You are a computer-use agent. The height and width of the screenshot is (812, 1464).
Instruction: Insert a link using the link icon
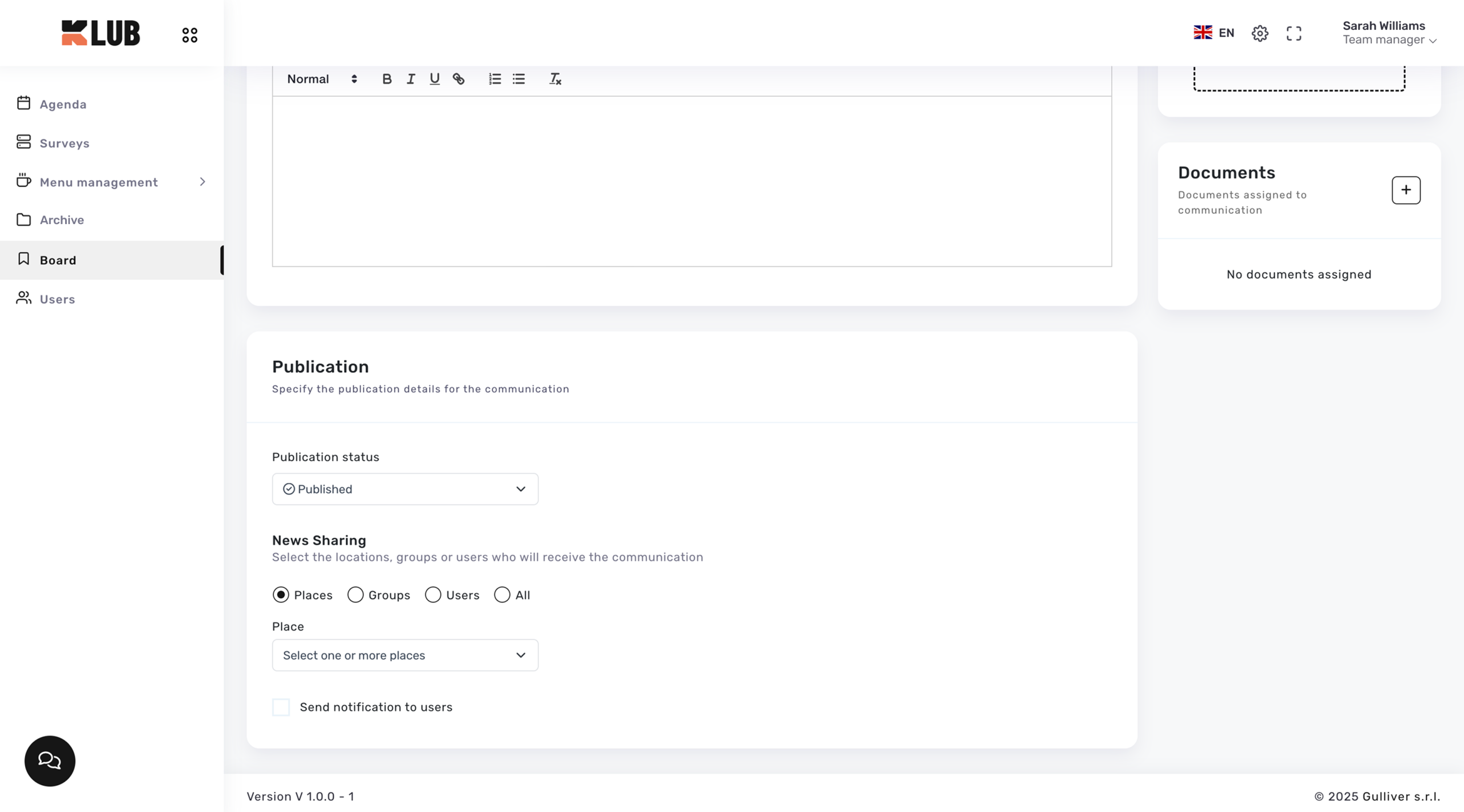459,79
